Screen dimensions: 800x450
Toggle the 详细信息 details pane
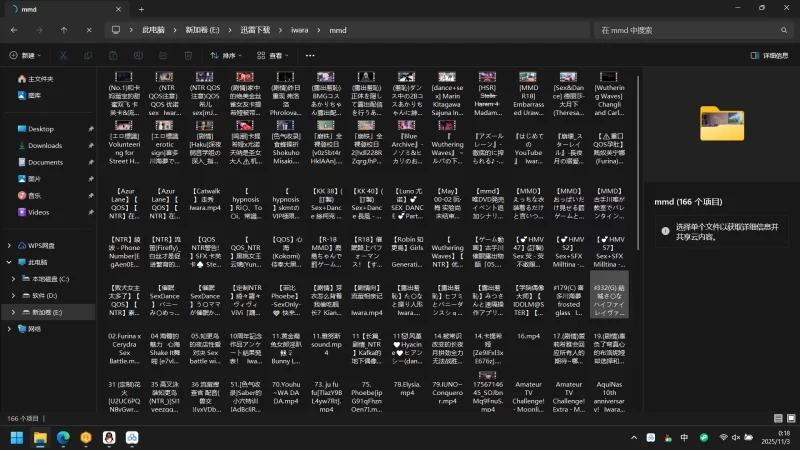click(x=772, y=55)
